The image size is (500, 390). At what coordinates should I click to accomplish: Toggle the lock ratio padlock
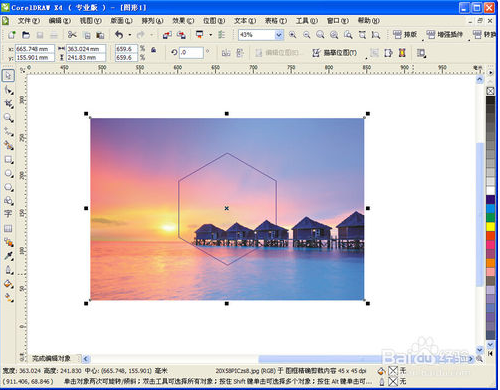[x=153, y=49]
